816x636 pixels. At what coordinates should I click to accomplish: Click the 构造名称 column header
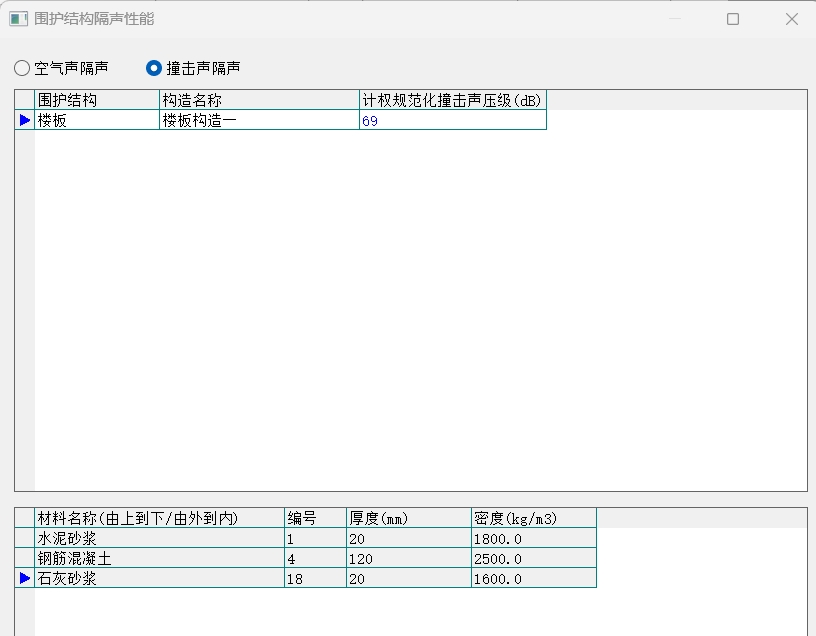click(258, 100)
